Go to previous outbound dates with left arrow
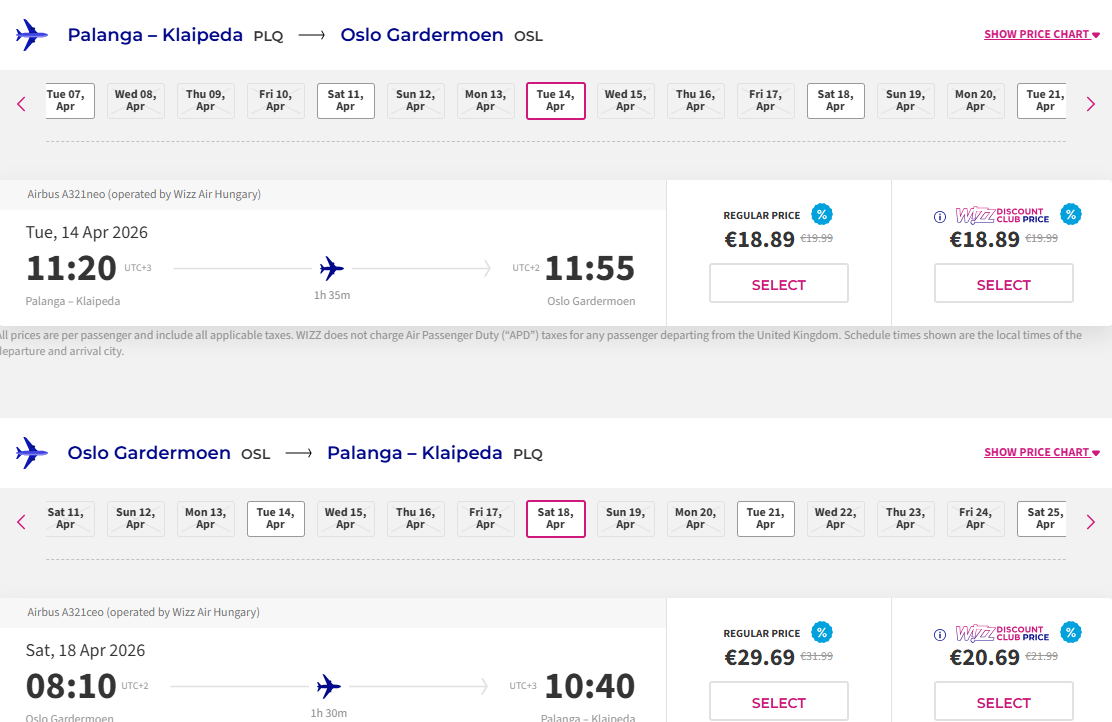This screenshot has height=722, width=1112. point(21,103)
